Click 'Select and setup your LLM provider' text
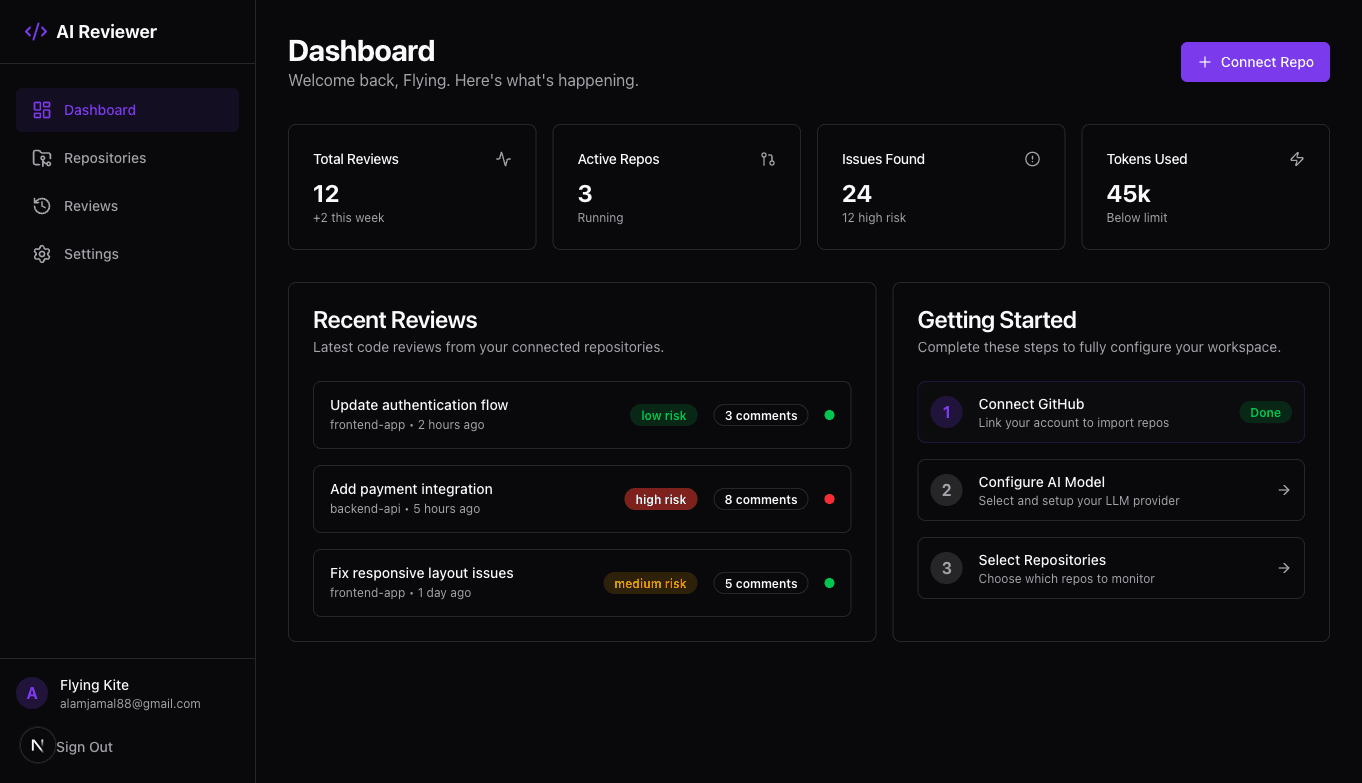 coord(1079,501)
